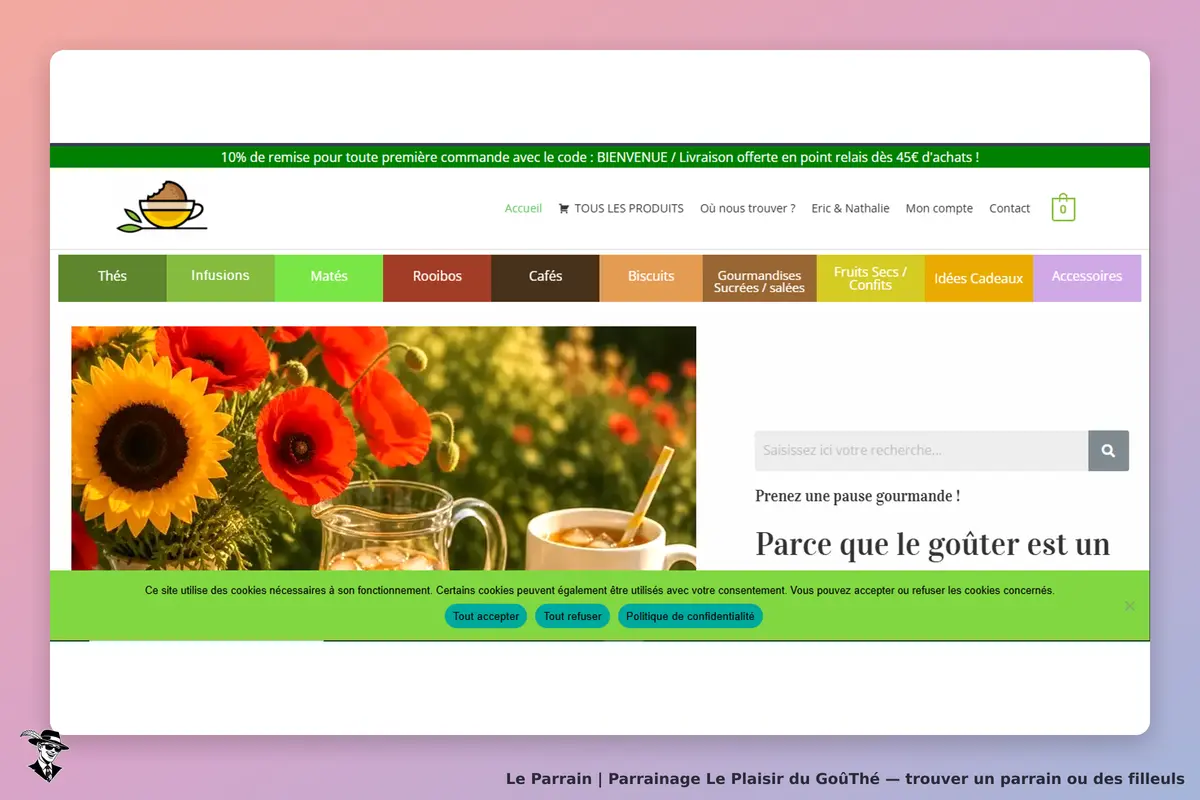The image size is (1200, 800).
Task: Select the Biscuits category tile
Action: pyautogui.click(x=651, y=278)
